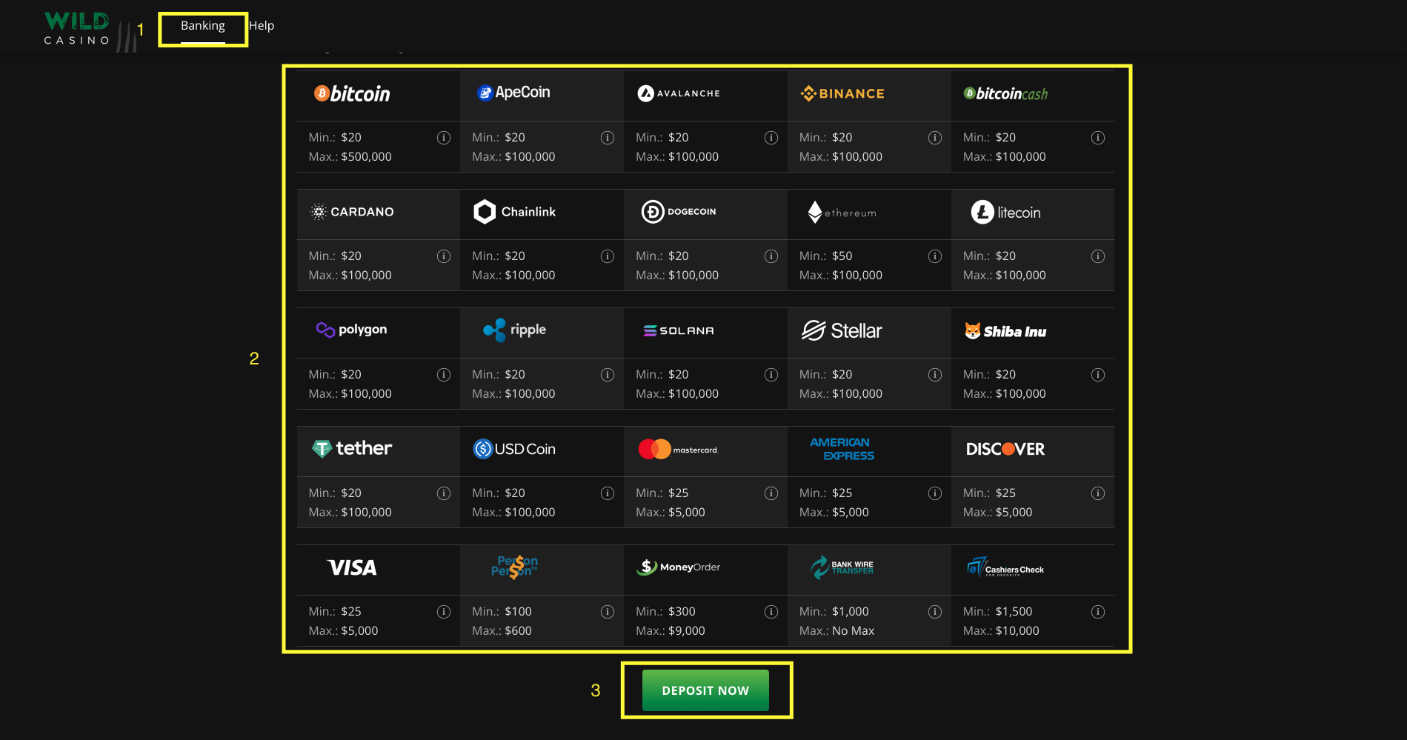Screen dimensions: 1407x740
Task: Click the Person to Person "Max.: $600" text
Action: point(502,631)
